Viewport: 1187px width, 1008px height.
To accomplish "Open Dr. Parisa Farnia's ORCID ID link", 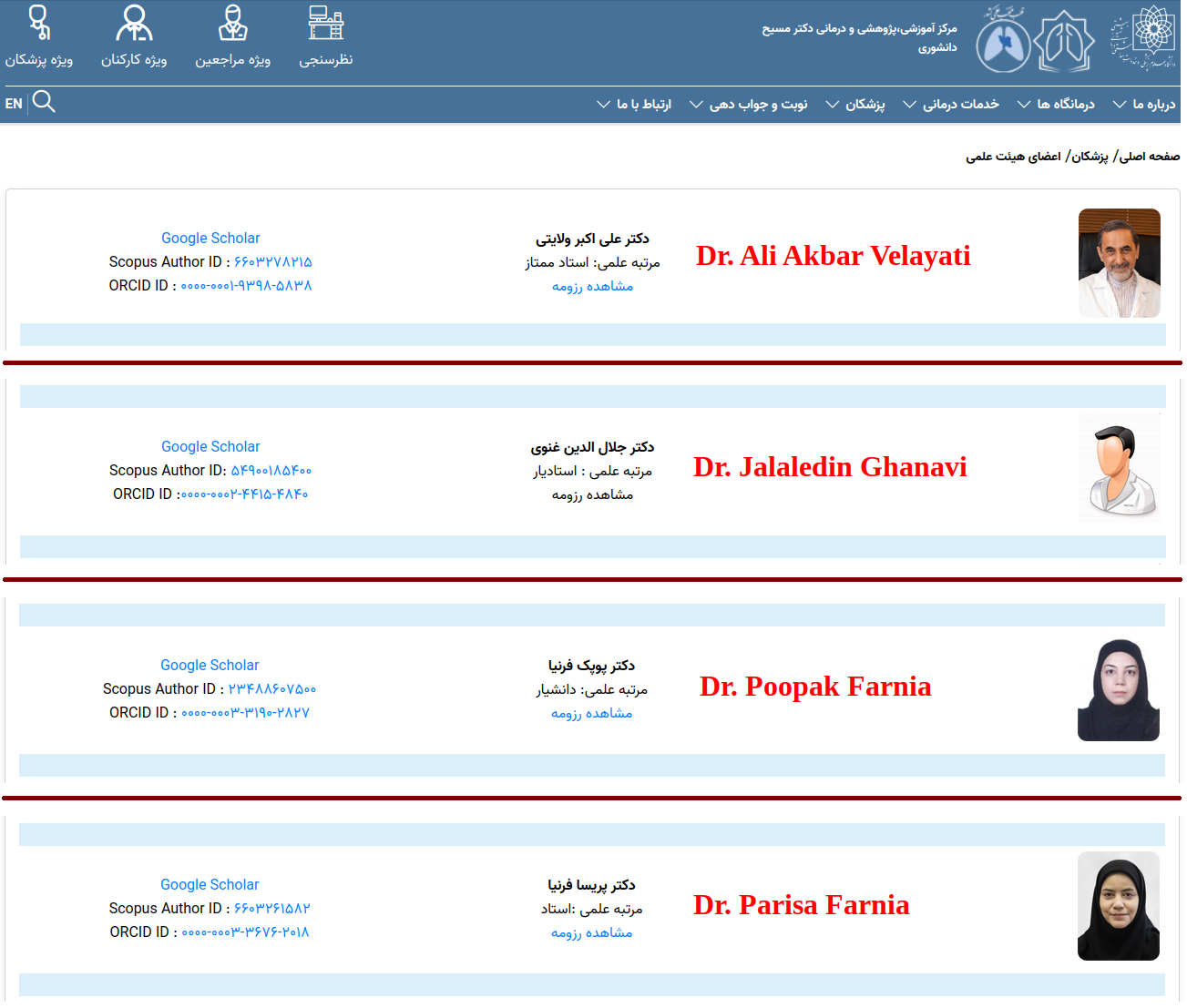I will pyautogui.click(x=245, y=932).
